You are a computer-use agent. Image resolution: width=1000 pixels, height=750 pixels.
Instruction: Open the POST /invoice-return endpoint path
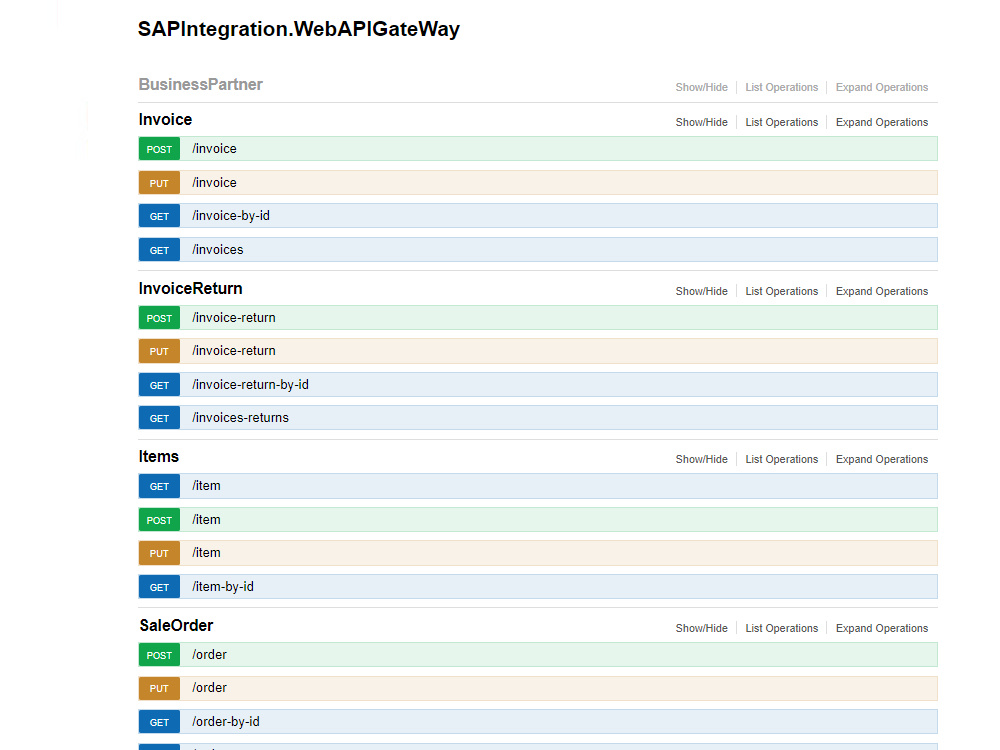pos(233,318)
